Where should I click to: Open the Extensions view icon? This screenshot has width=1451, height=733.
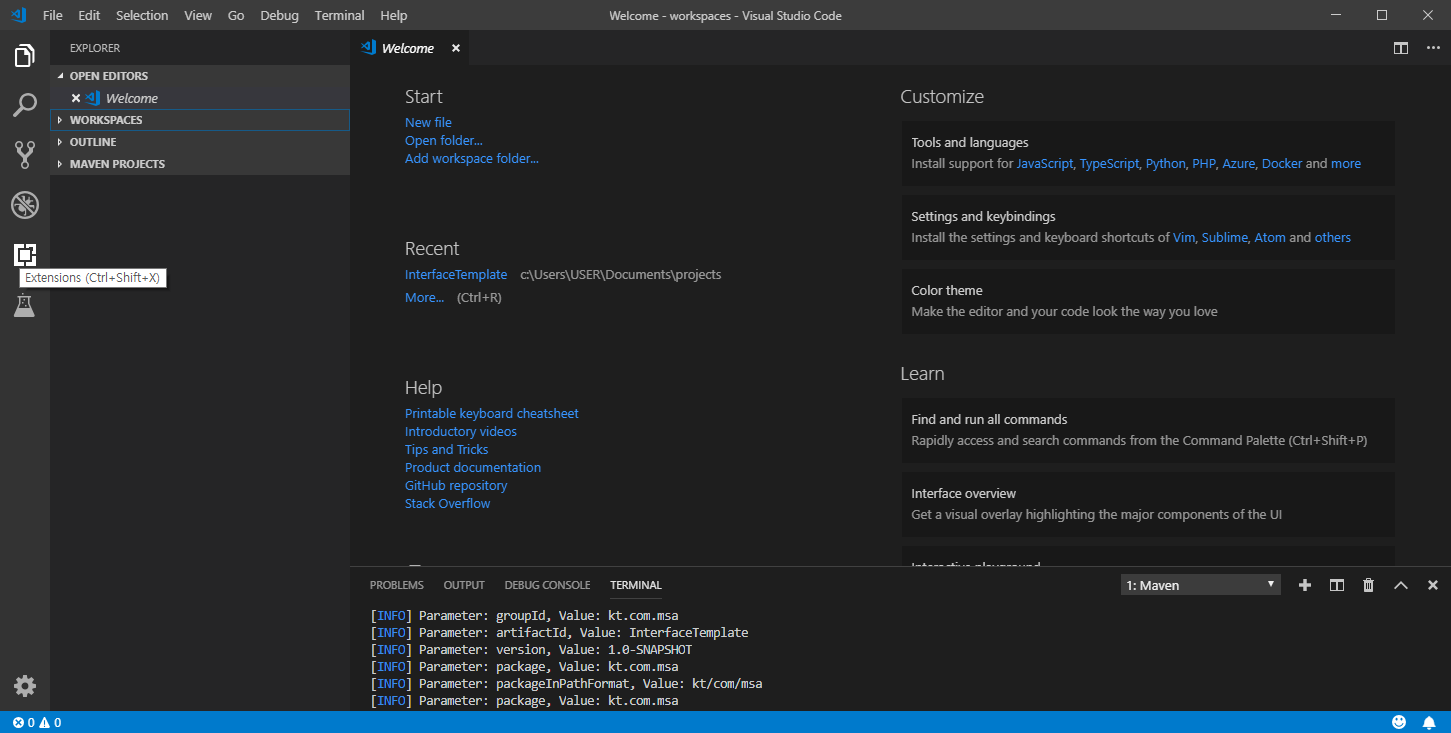tap(25, 255)
